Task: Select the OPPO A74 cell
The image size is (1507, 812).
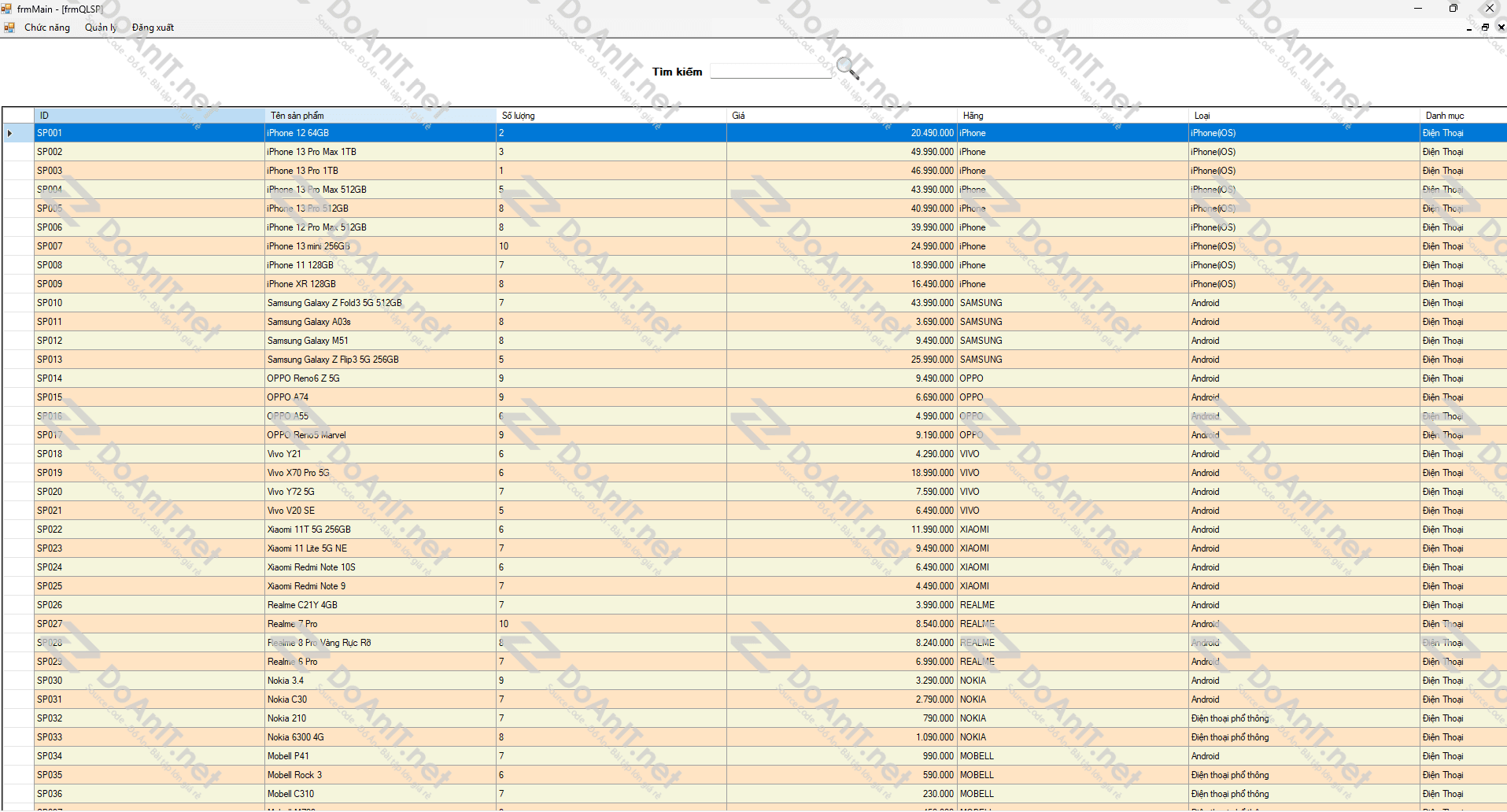Action: (x=381, y=397)
